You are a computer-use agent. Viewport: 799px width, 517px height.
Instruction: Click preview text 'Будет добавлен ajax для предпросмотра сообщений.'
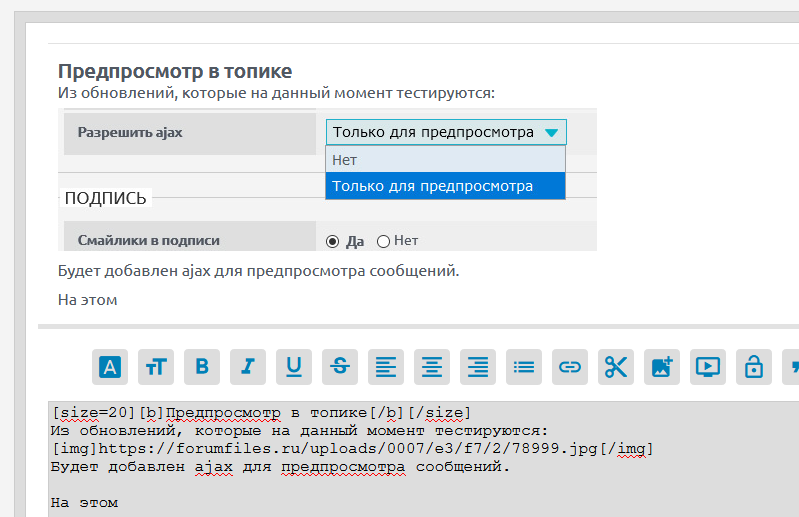[258, 271]
